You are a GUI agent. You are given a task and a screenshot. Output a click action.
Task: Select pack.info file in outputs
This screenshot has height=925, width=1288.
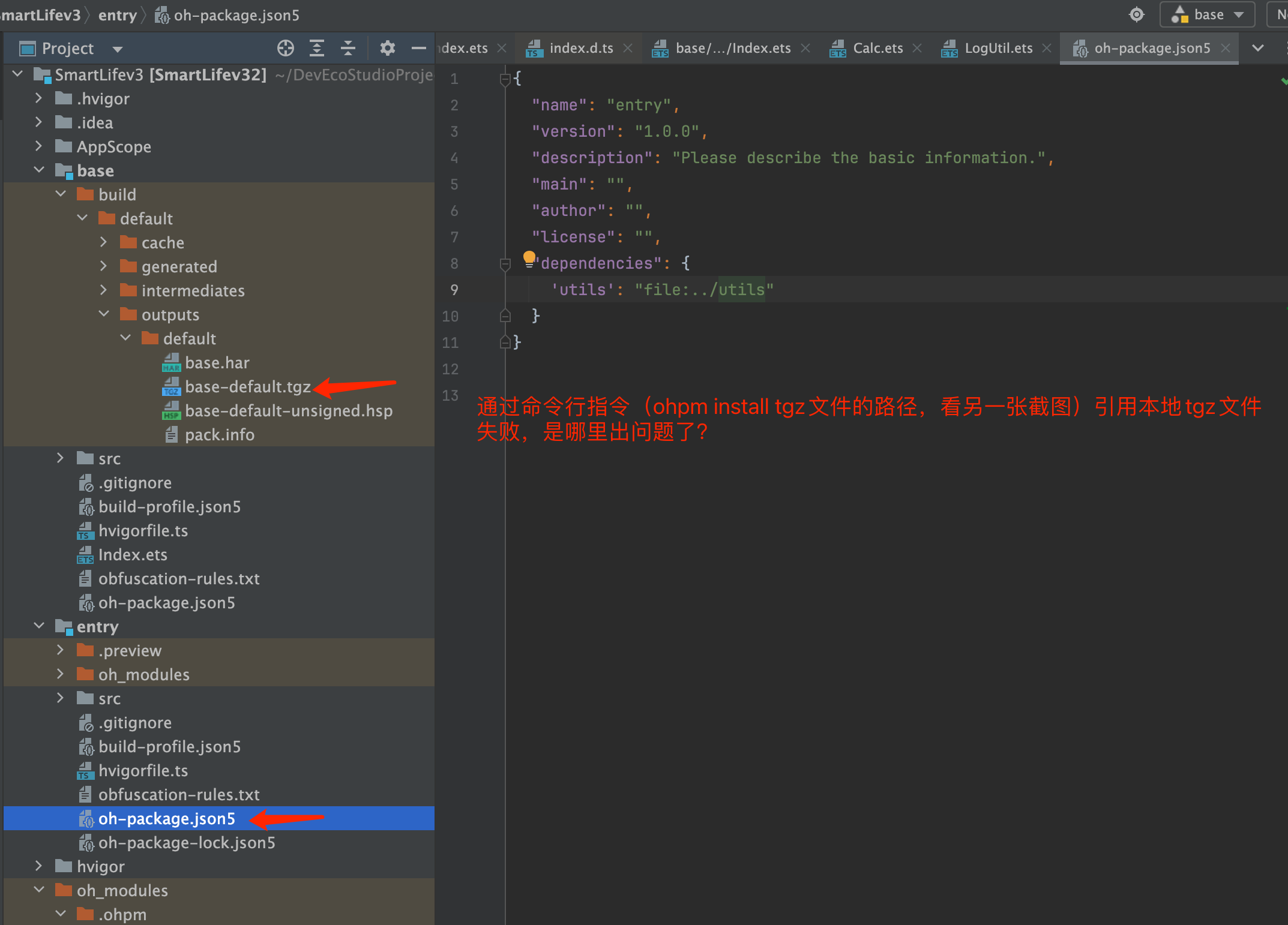click(220, 434)
